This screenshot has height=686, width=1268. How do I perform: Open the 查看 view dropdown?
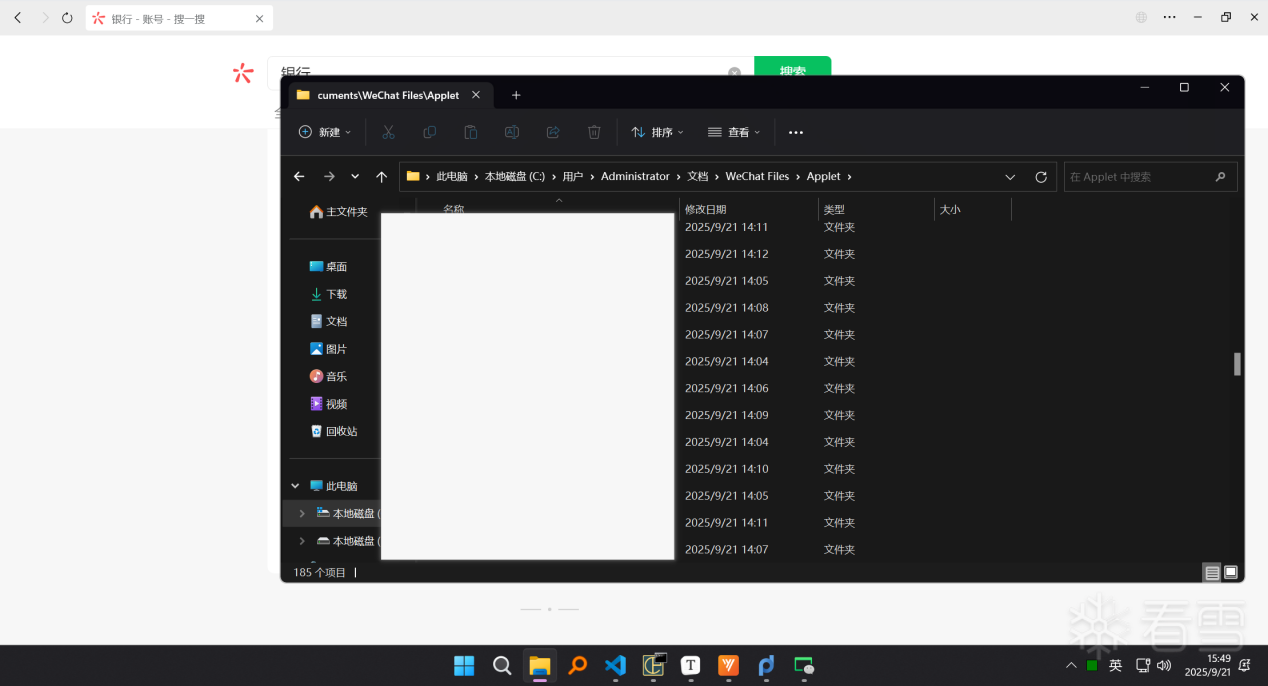click(734, 132)
